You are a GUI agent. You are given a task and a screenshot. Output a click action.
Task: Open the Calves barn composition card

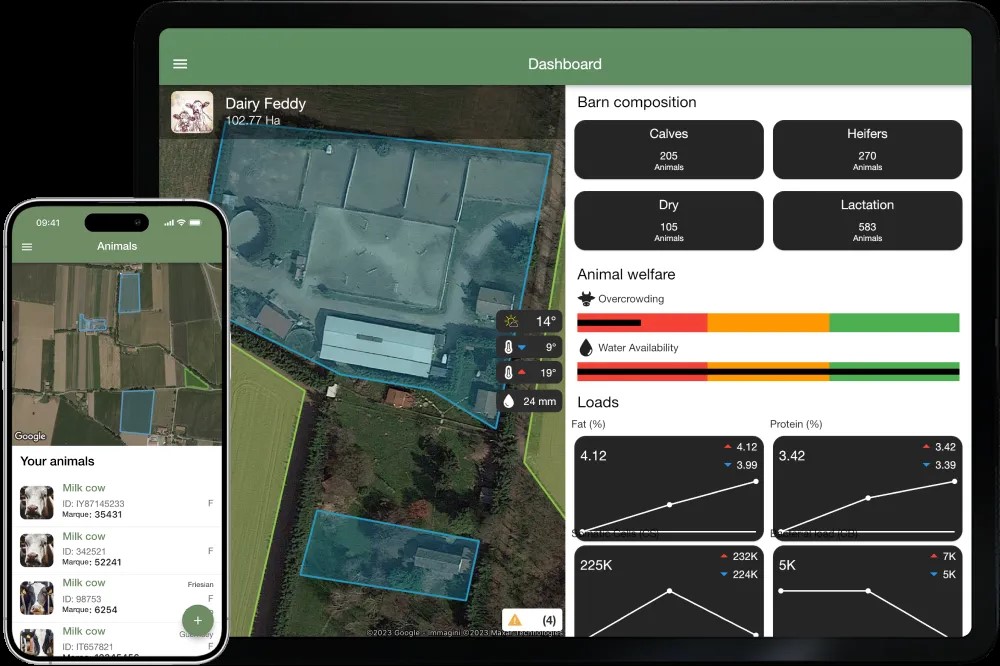(668, 149)
